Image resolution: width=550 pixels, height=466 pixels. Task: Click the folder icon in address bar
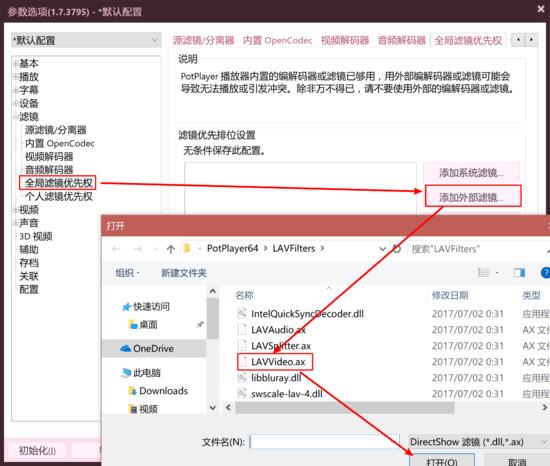(x=188, y=249)
